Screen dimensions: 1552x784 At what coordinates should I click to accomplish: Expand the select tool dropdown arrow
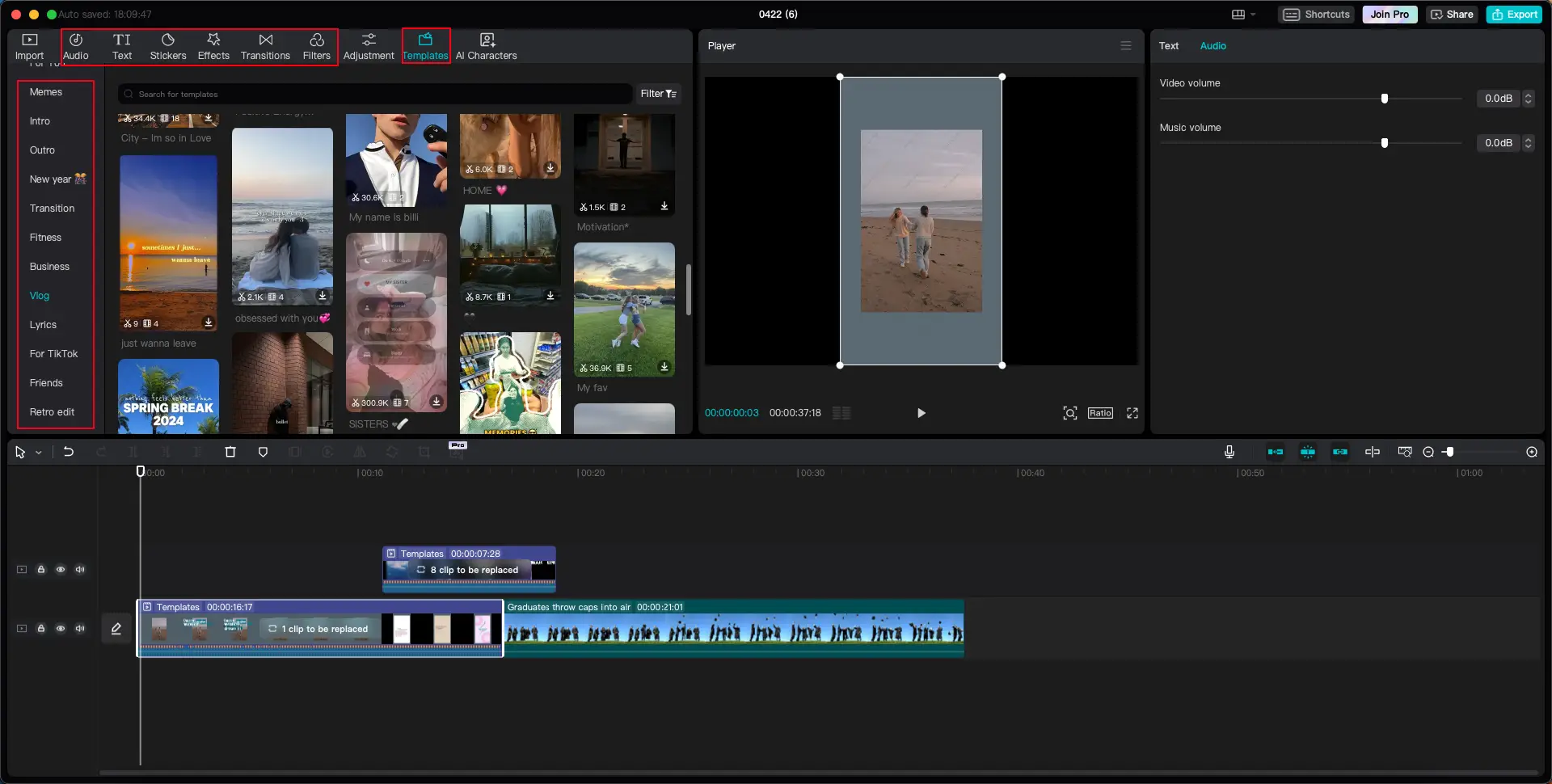pyautogui.click(x=39, y=453)
